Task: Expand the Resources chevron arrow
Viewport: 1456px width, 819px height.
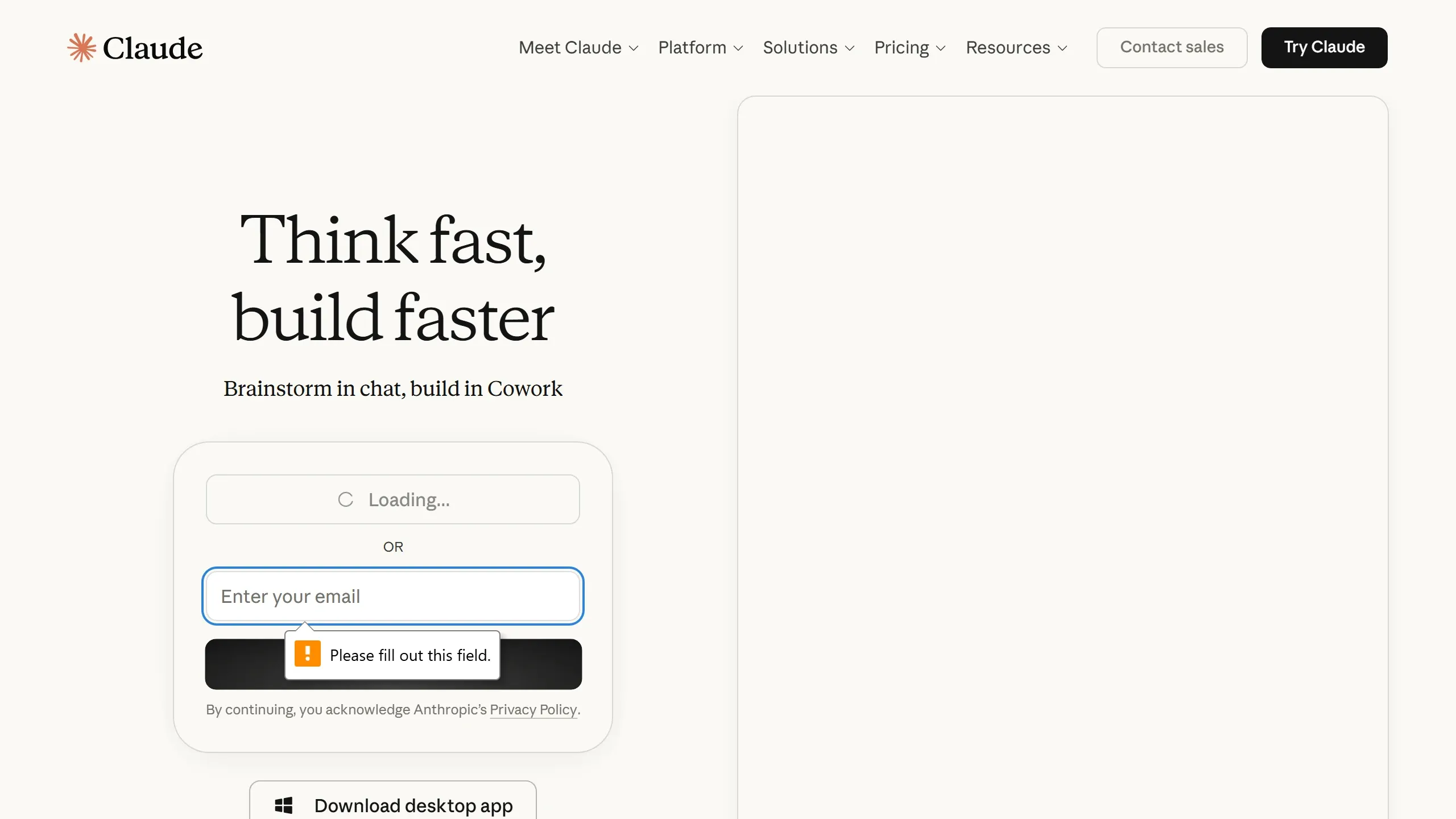Action: (x=1062, y=48)
